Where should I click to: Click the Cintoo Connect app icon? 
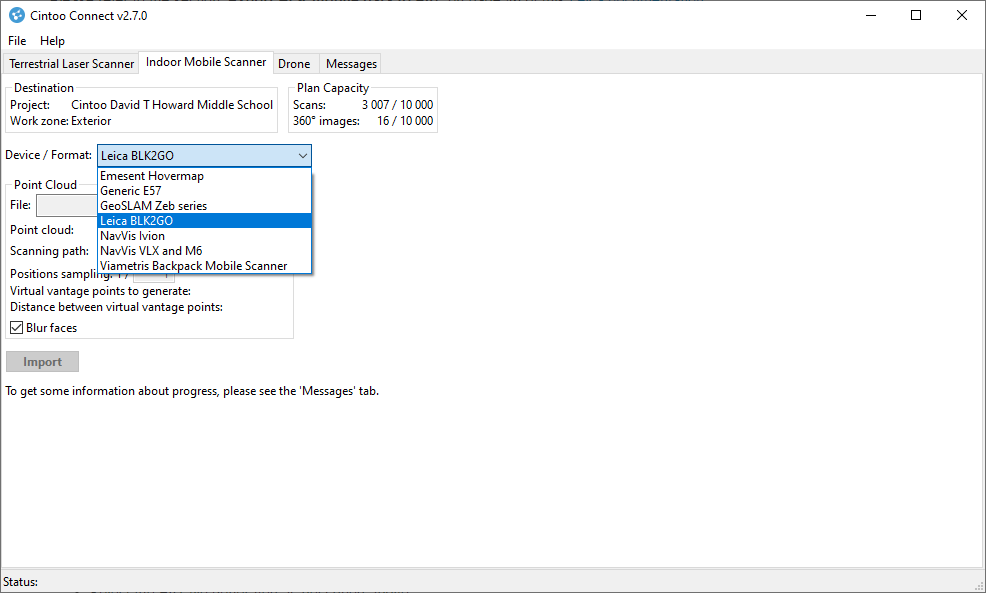[17, 15]
